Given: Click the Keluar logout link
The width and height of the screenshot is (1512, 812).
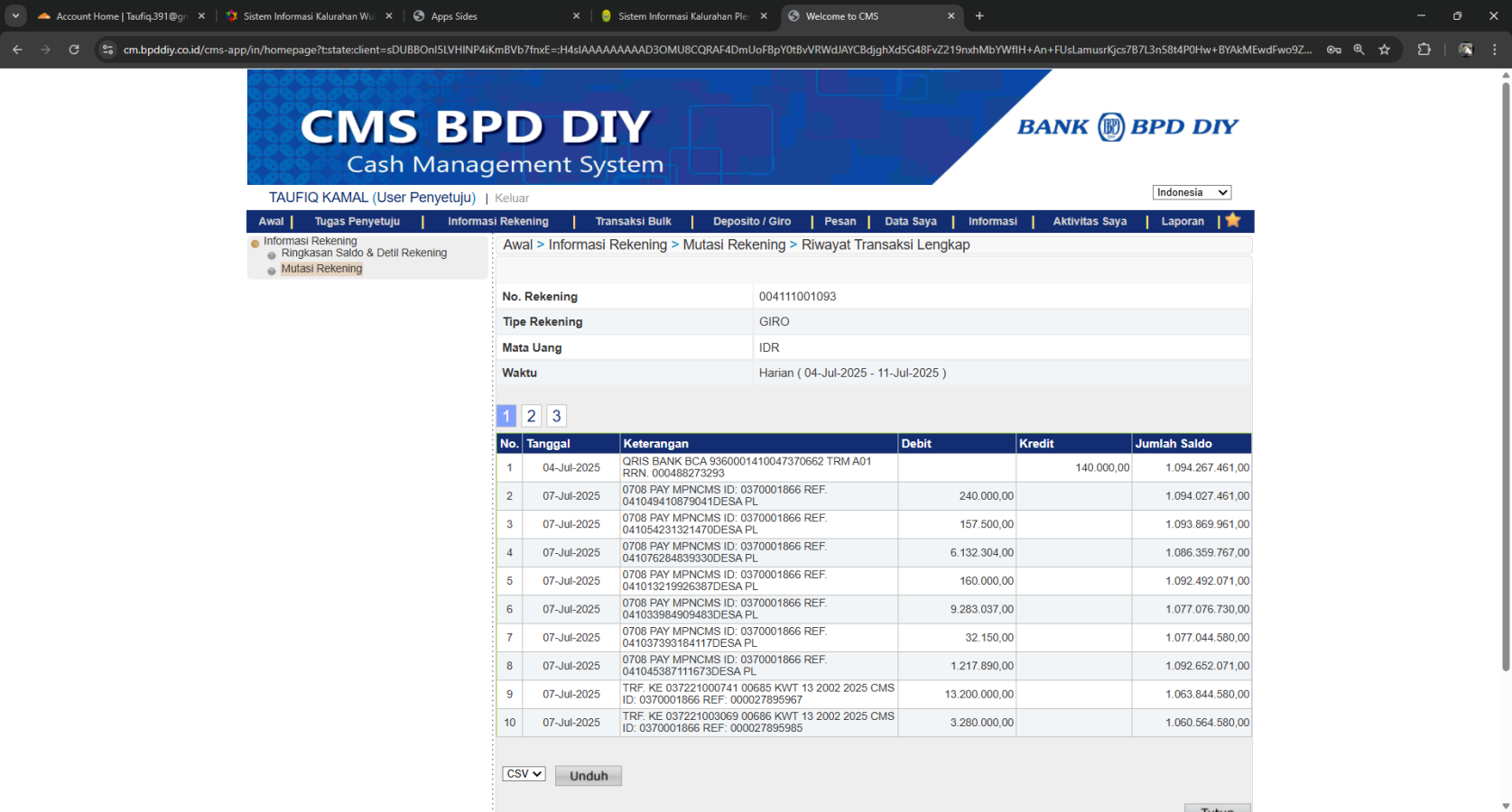Looking at the screenshot, I should [x=512, y=198].
